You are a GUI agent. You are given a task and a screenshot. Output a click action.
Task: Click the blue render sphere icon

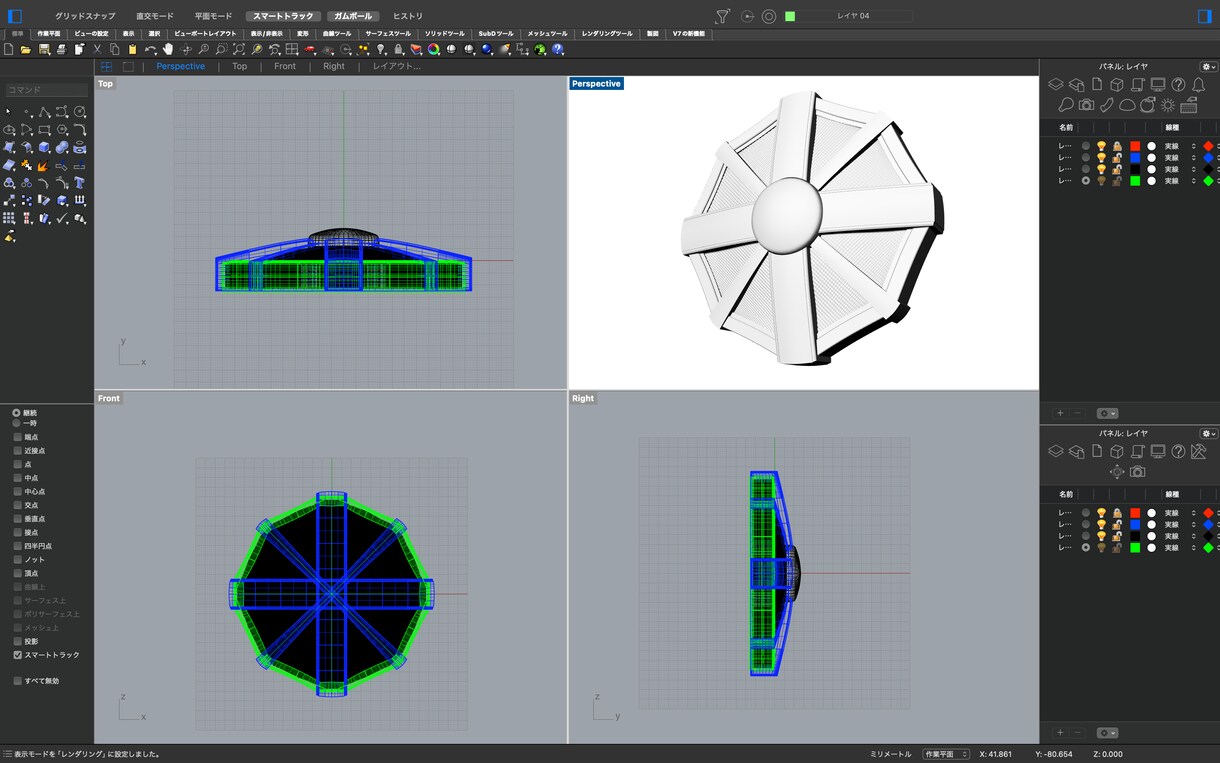(x=486, y=49)
